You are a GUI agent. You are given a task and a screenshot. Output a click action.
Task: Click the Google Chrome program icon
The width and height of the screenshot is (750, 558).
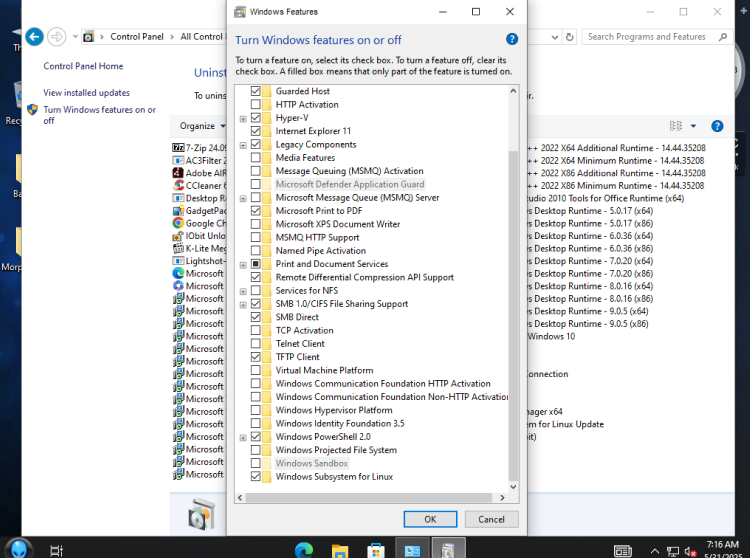178,223
